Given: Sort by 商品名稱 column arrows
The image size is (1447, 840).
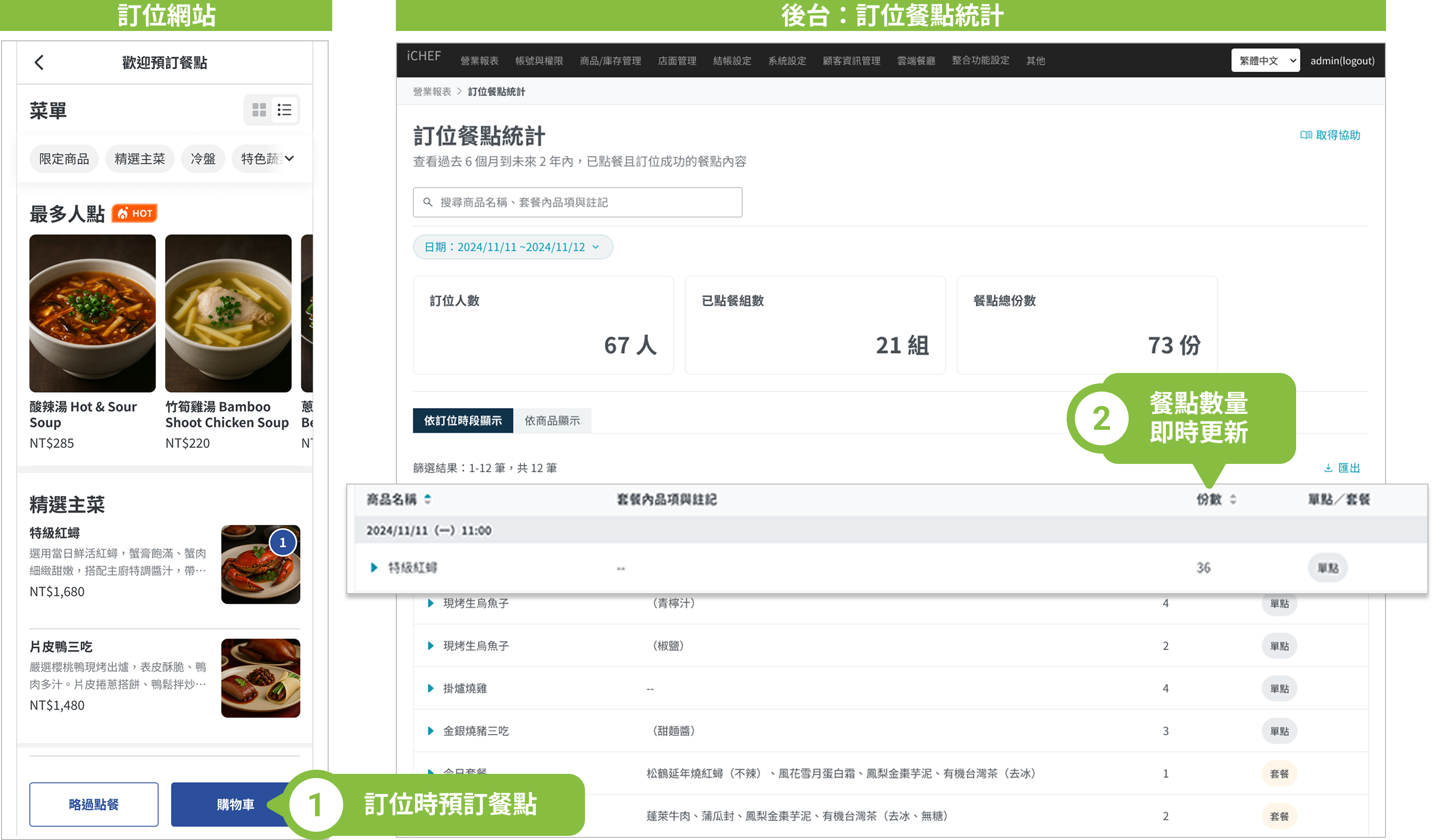Looking at the screenshot, I should pyautogui.click(x=427, y=499).
